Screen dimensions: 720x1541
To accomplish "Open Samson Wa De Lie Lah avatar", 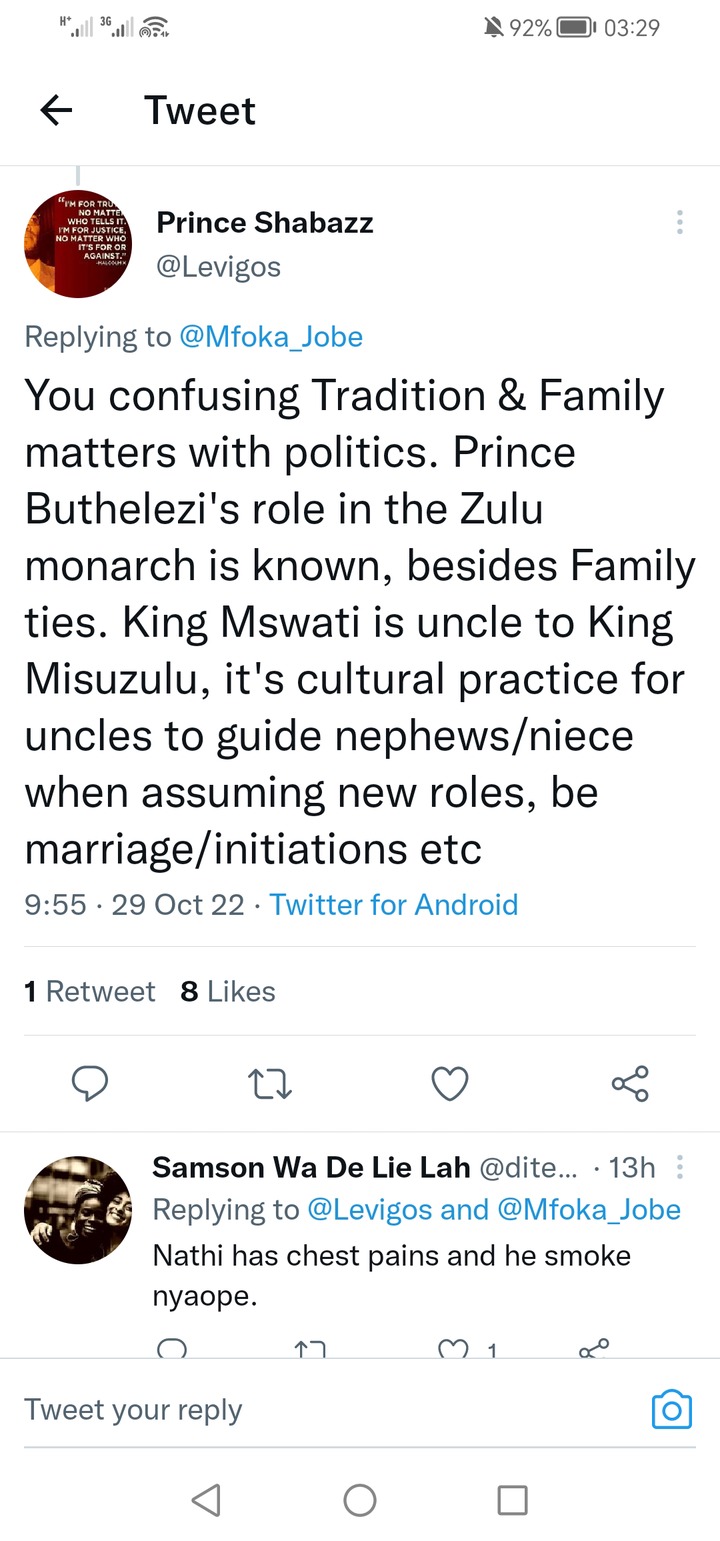I will tap(78, 1210).
